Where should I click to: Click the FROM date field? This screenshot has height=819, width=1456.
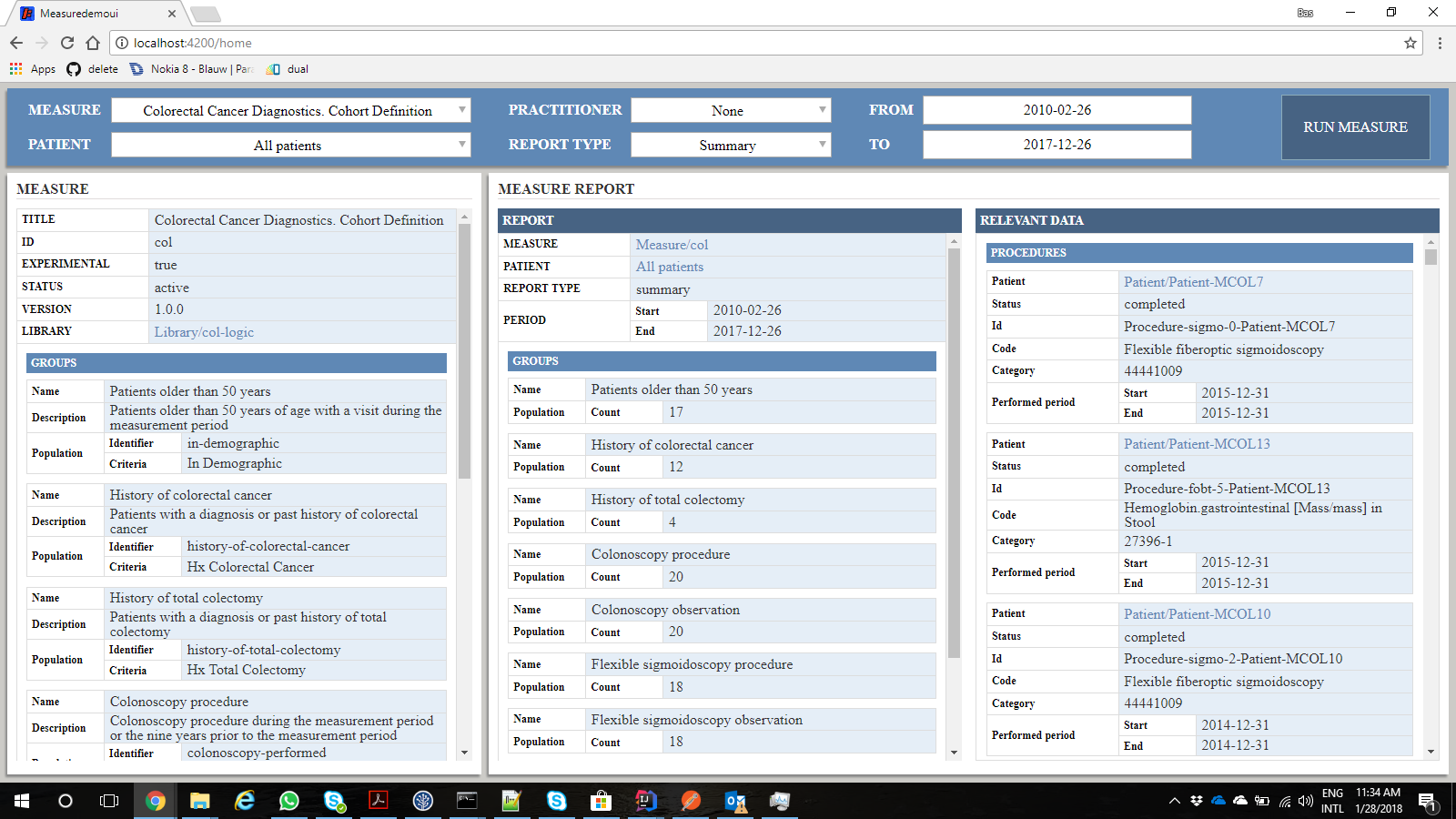1057,110
